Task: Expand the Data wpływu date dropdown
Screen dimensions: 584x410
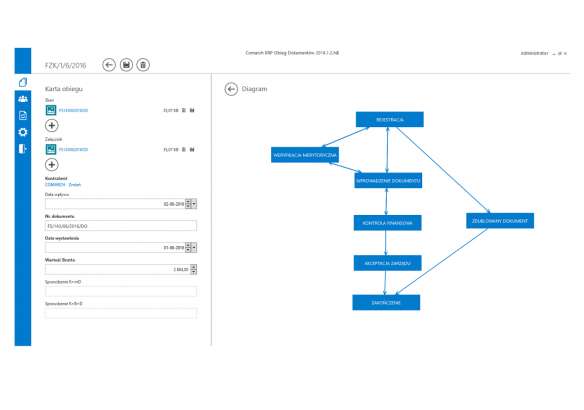Action: pos(194,204)
